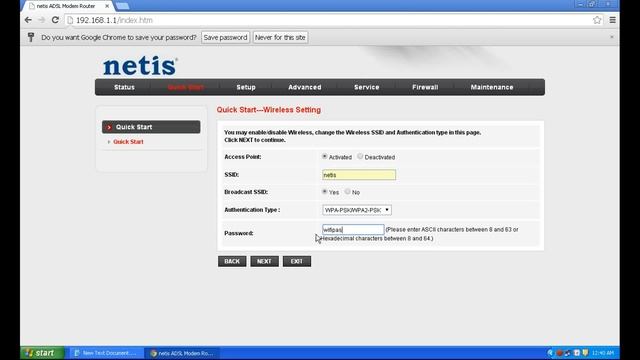
Task: Open the Firewall menu
Action: (x=425, y=87)
